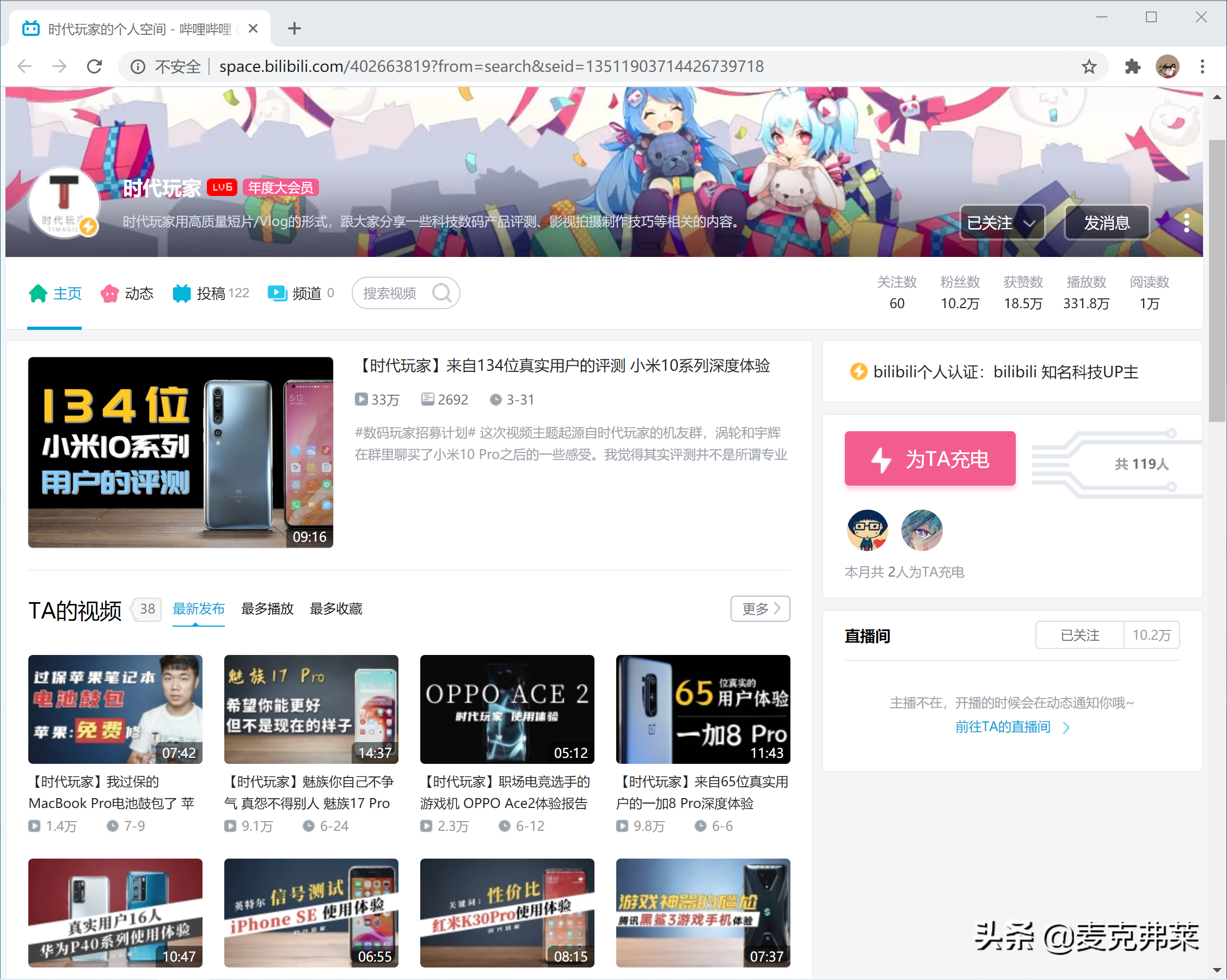This screenshot has height=980, width=1227.
Task: Expand 更多 to see more videos
Action: (760, 609)
